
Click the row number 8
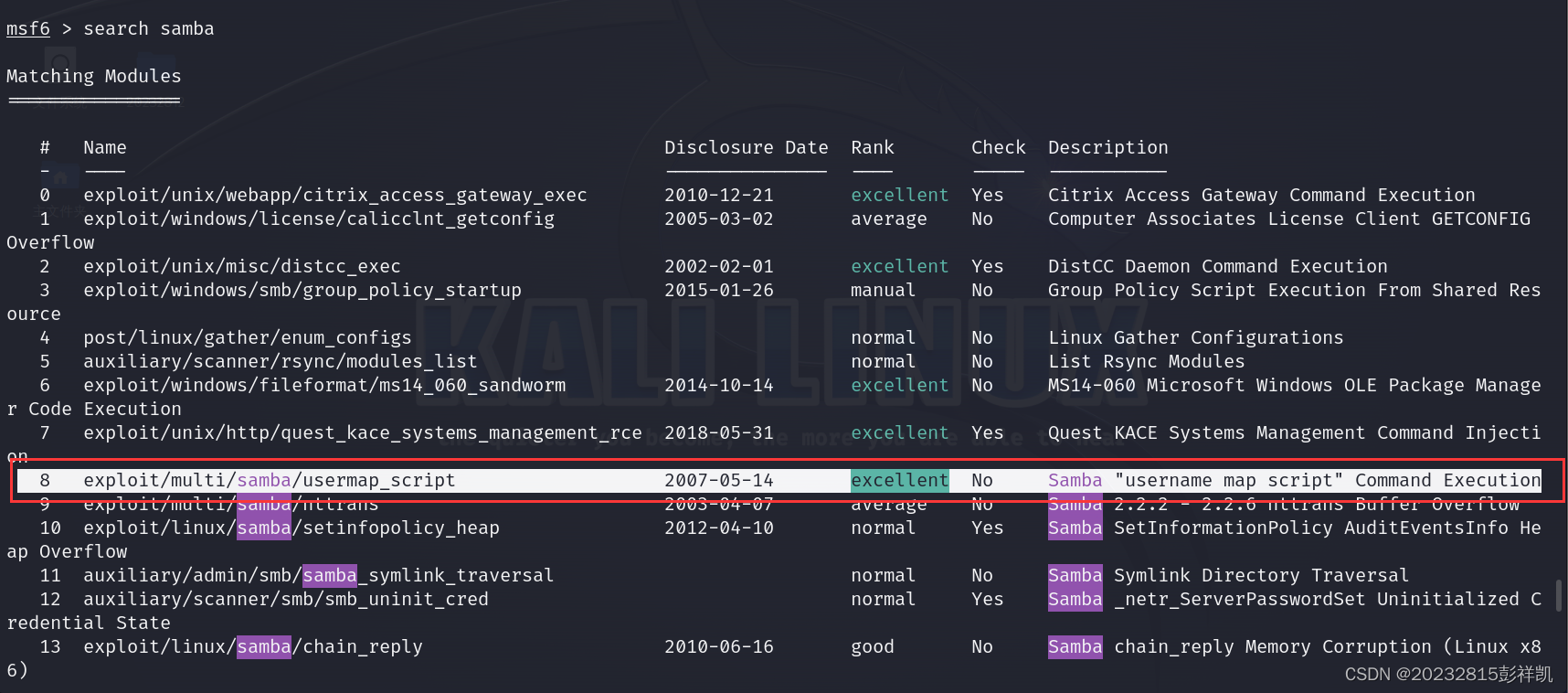coord(45,480)
